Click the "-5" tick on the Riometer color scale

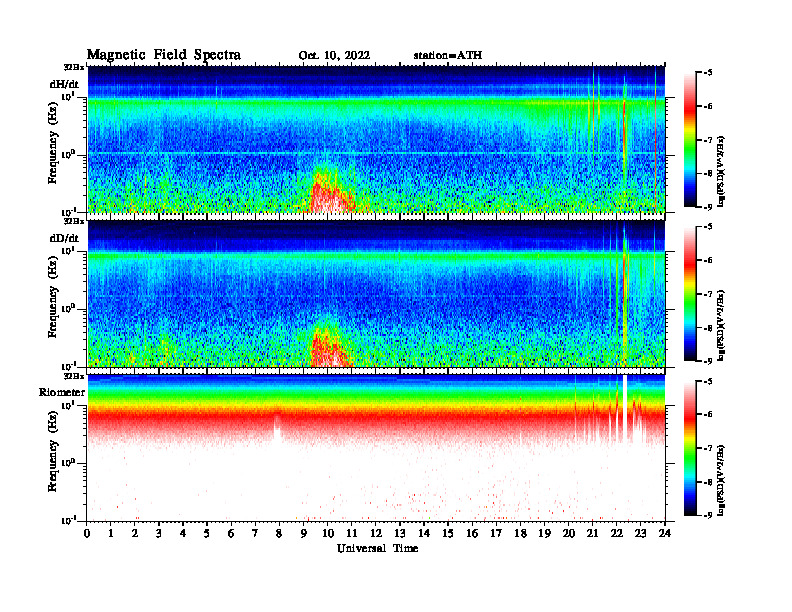click(x=707, y=381)
